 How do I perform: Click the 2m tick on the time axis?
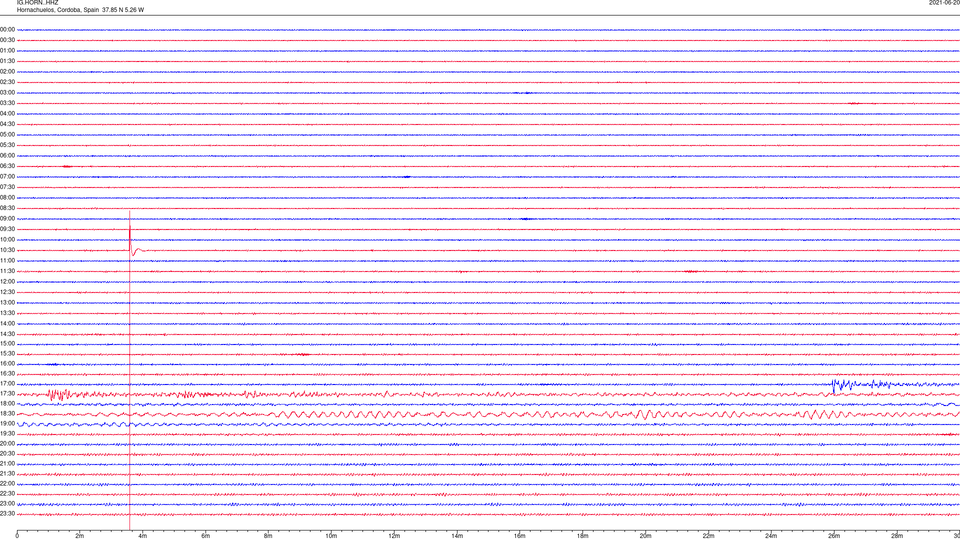tap(80, 536)
